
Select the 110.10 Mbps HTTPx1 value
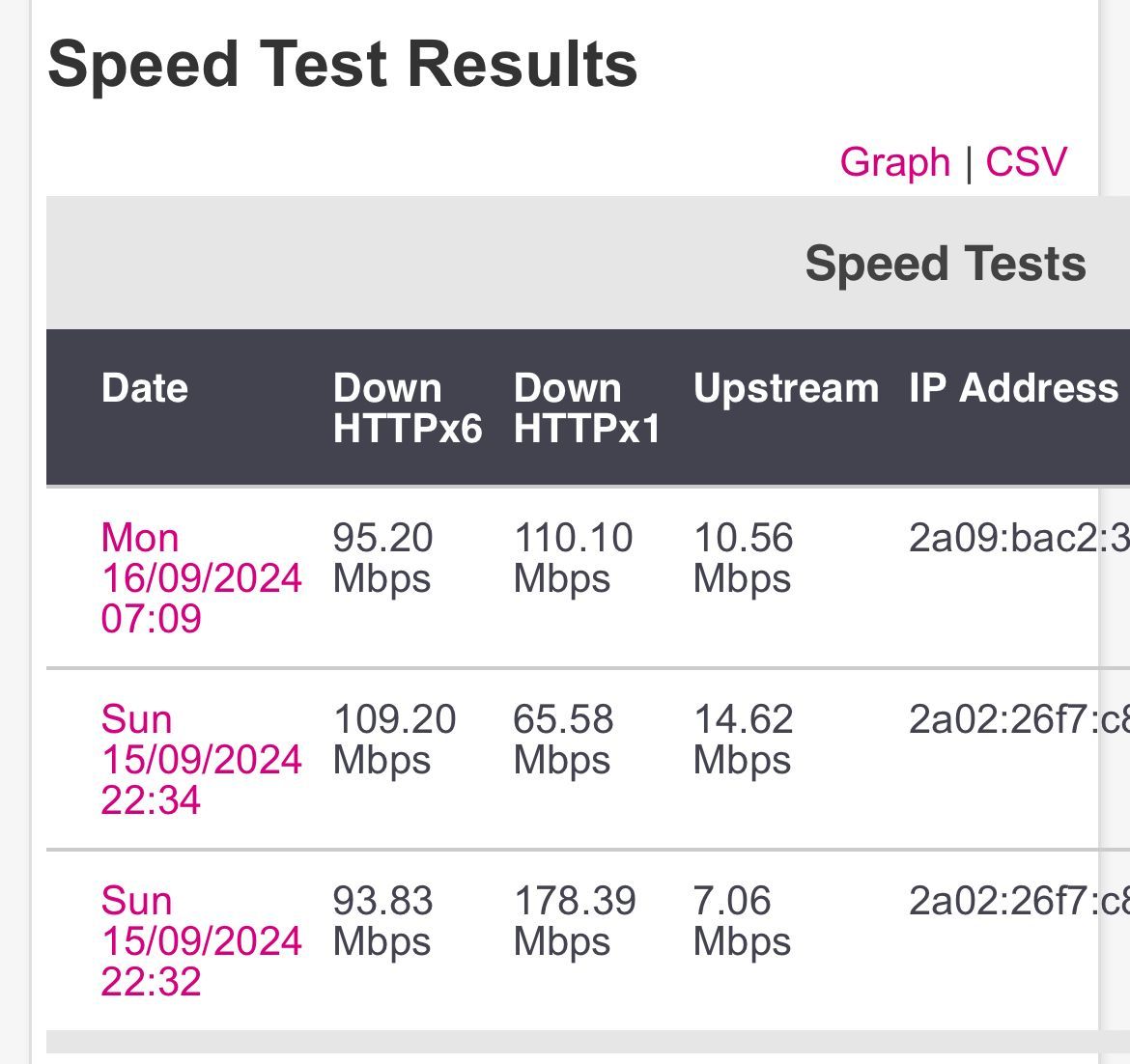pos(573,557)
